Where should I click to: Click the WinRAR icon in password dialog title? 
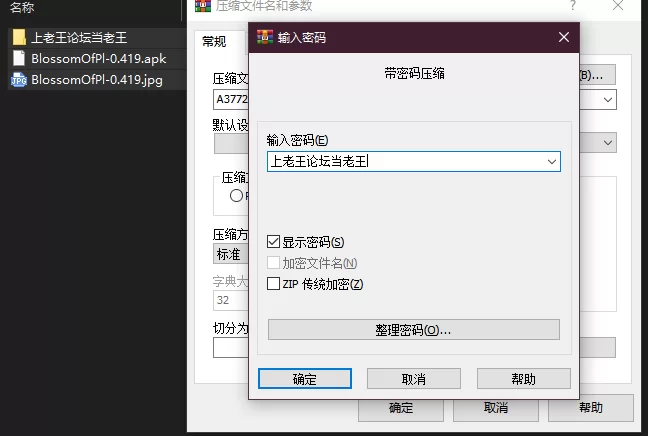pos(265,37)
